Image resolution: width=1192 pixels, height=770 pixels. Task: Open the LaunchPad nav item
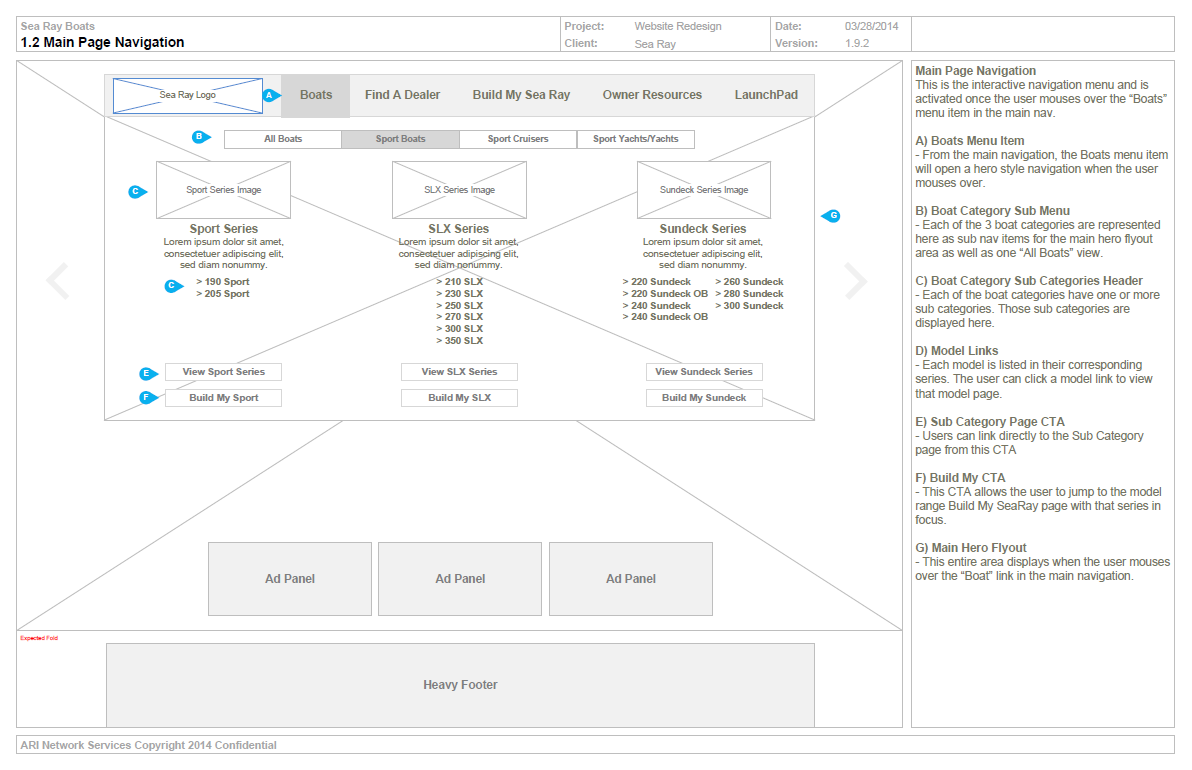pos(766,95)
